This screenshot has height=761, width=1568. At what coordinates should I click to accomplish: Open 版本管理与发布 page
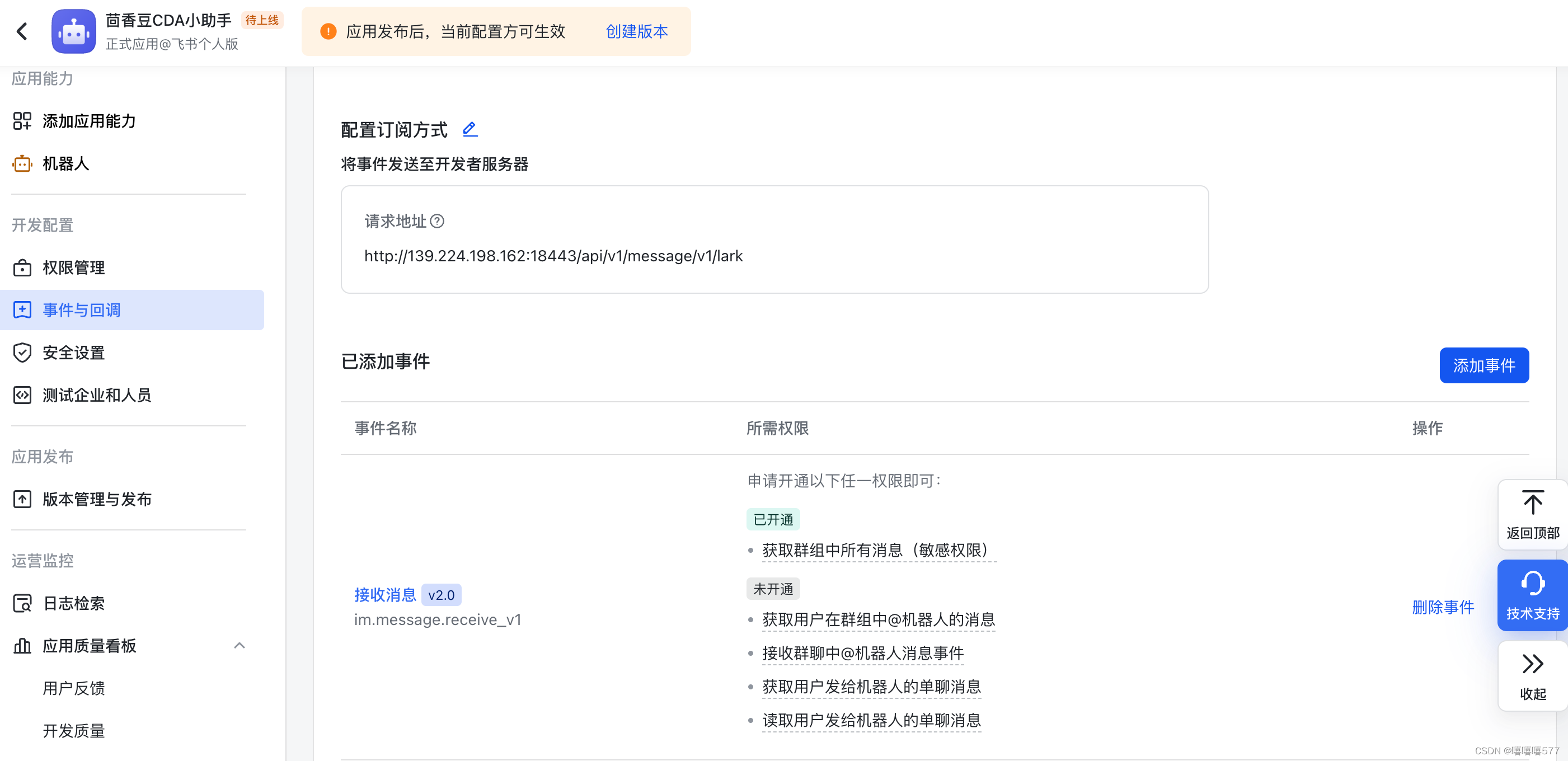[x=97, y=499]
